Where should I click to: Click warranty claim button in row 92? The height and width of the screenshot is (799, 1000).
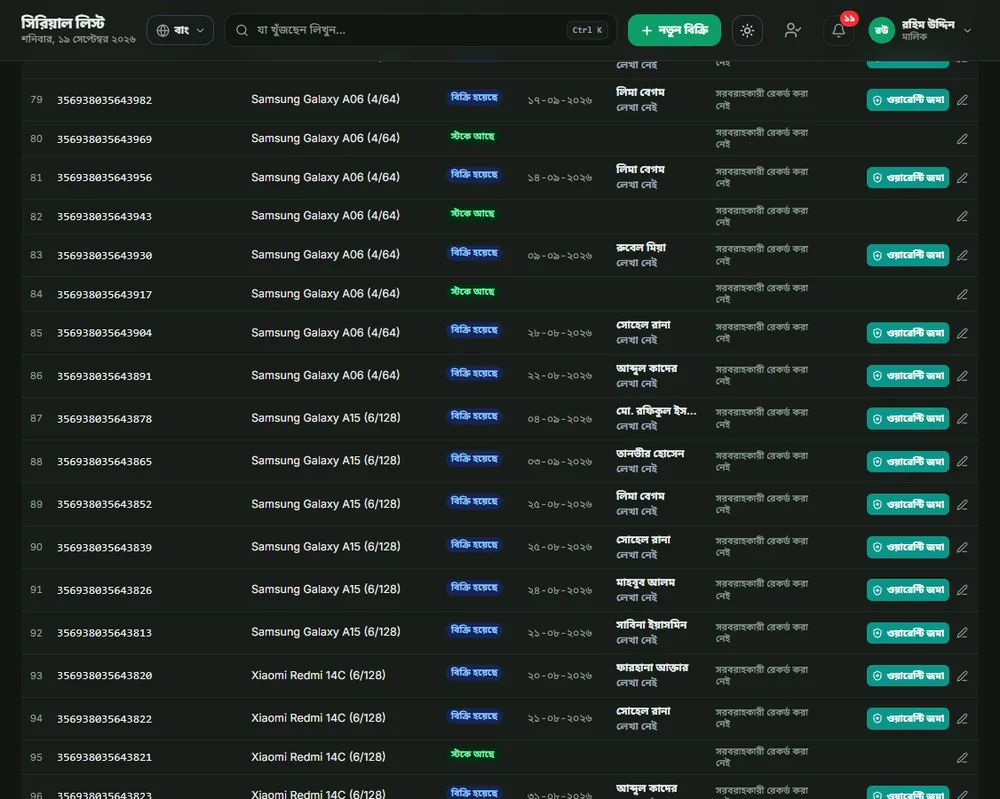coord(908,633)
